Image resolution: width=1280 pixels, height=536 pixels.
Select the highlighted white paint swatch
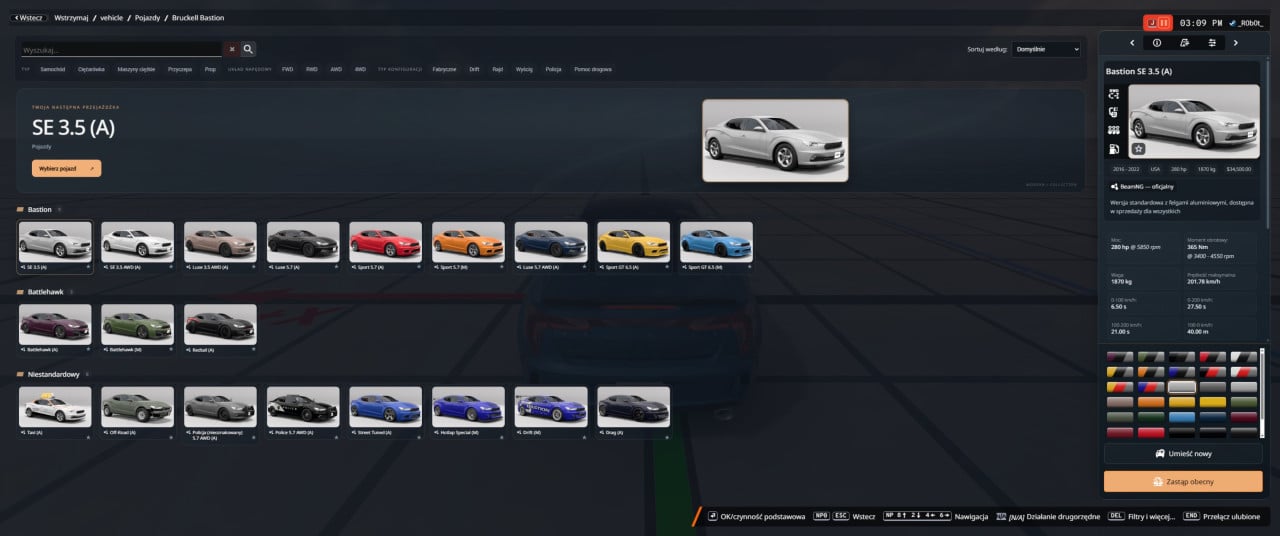(x=1182, y=387)
